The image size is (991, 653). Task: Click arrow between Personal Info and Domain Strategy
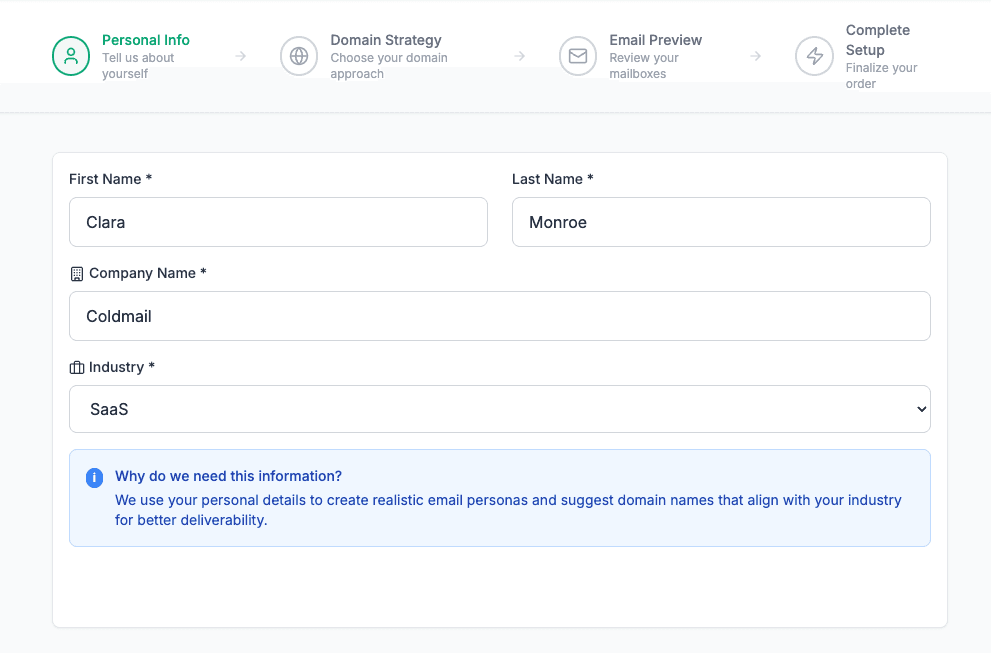pyautogui.click(x=240, y=56)
